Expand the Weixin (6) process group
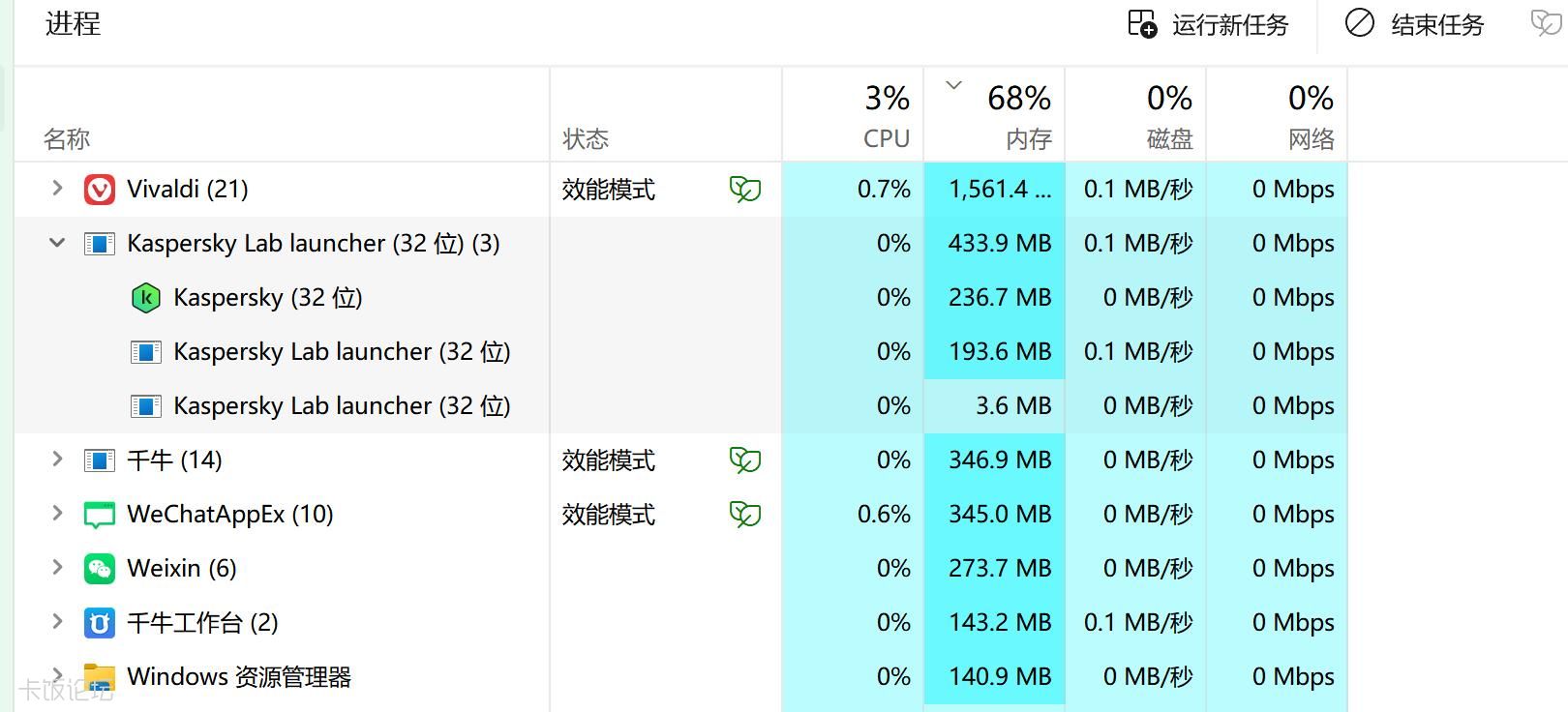1568x712 pixels. click(57, 568)
